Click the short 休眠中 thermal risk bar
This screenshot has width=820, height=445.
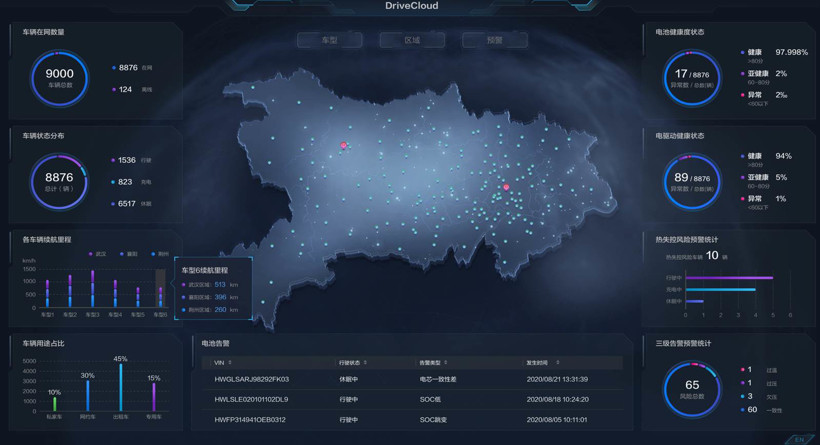(694, 301)
